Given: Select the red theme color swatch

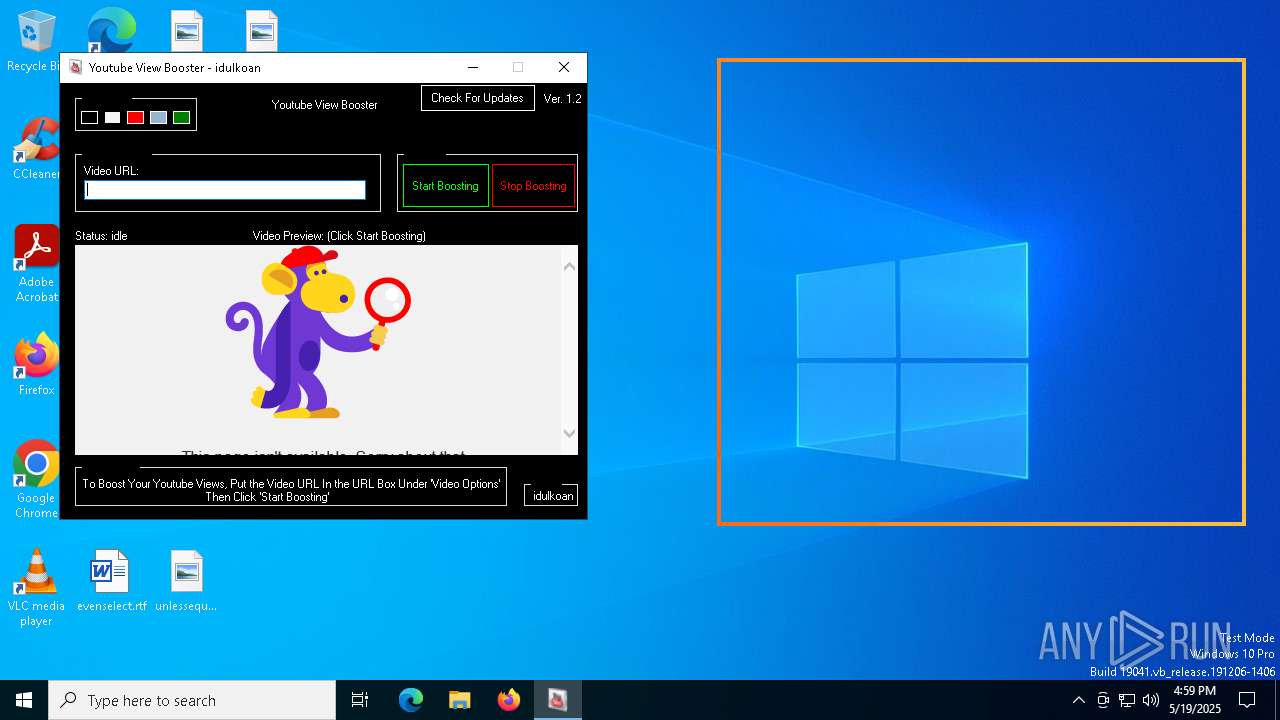Looking at the screenshot, I should pos(135,117).
